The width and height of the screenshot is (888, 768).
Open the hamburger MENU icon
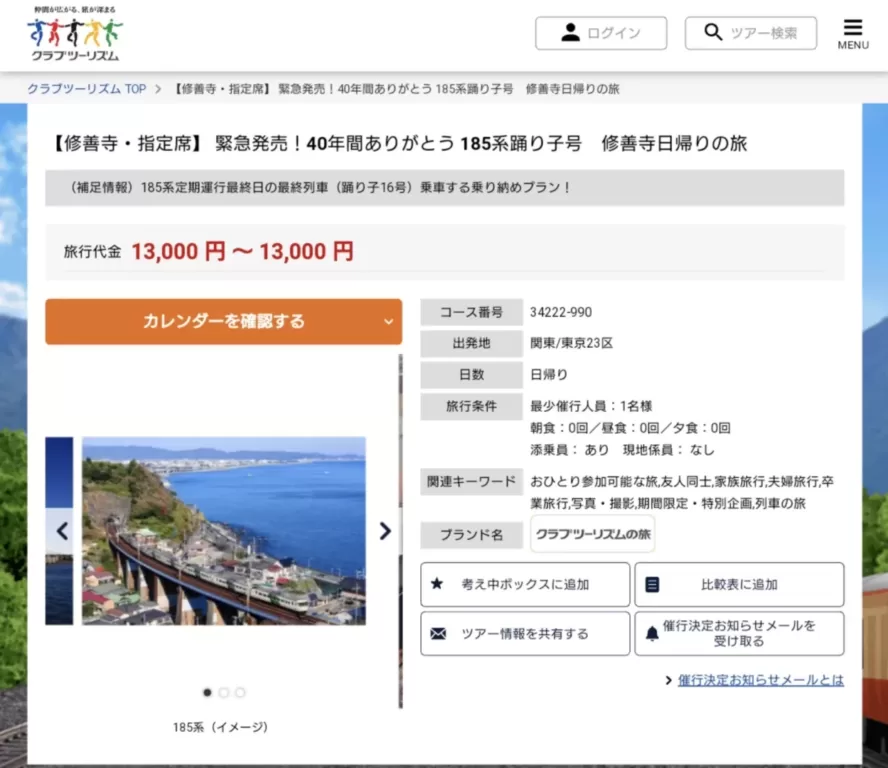pyautogui.click(x=853, y=34)
